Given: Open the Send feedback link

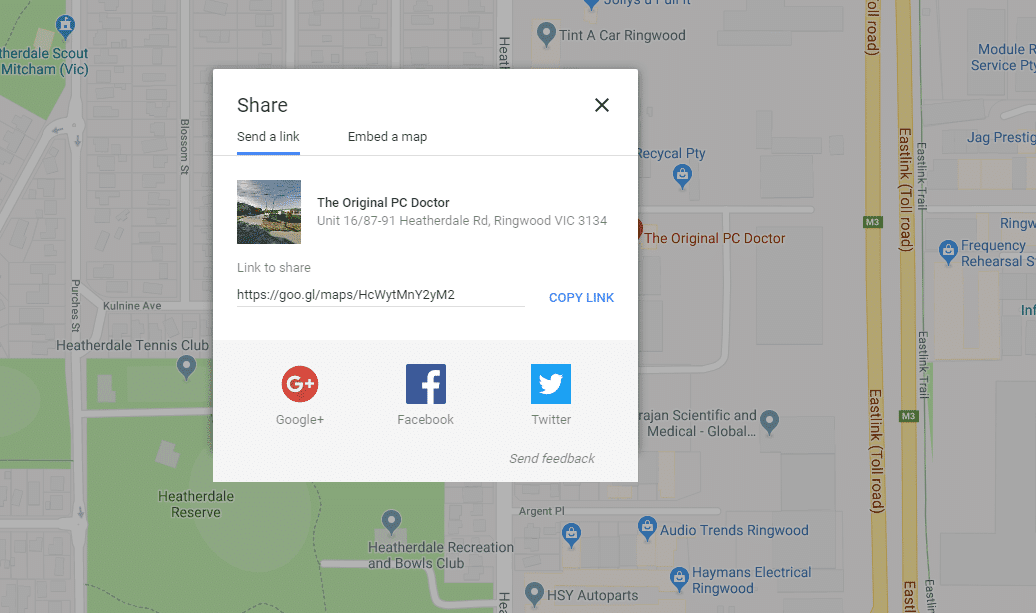Looking at the screenshot, I should pyautogui.click(x=551, y=458).
